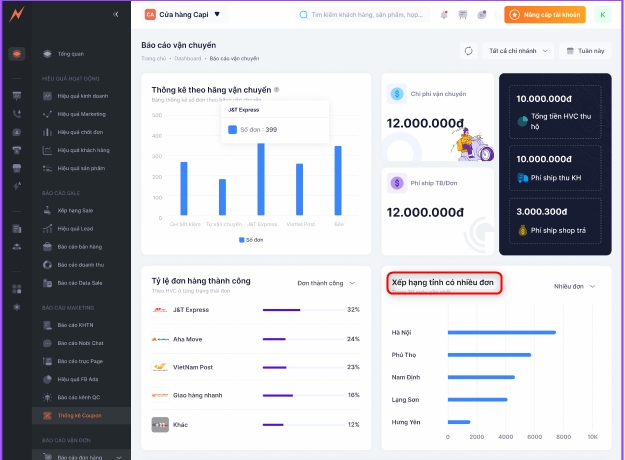The image size is (625, 460).
Task: Select Thống kê Coupon menu item
Action: coord(78,414)
